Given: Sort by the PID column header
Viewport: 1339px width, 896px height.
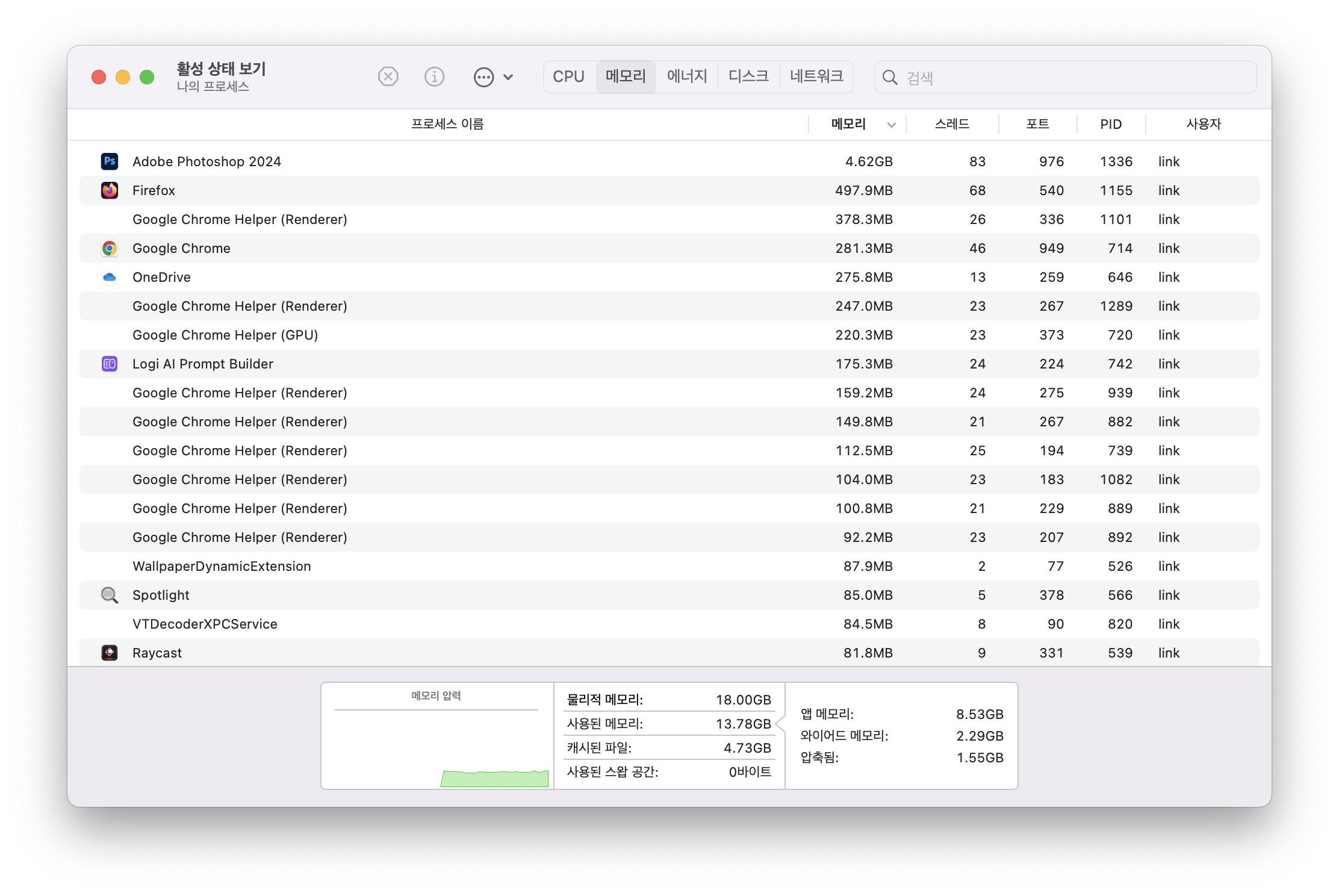Looking at the screenshot, I should pos(1111,124).
